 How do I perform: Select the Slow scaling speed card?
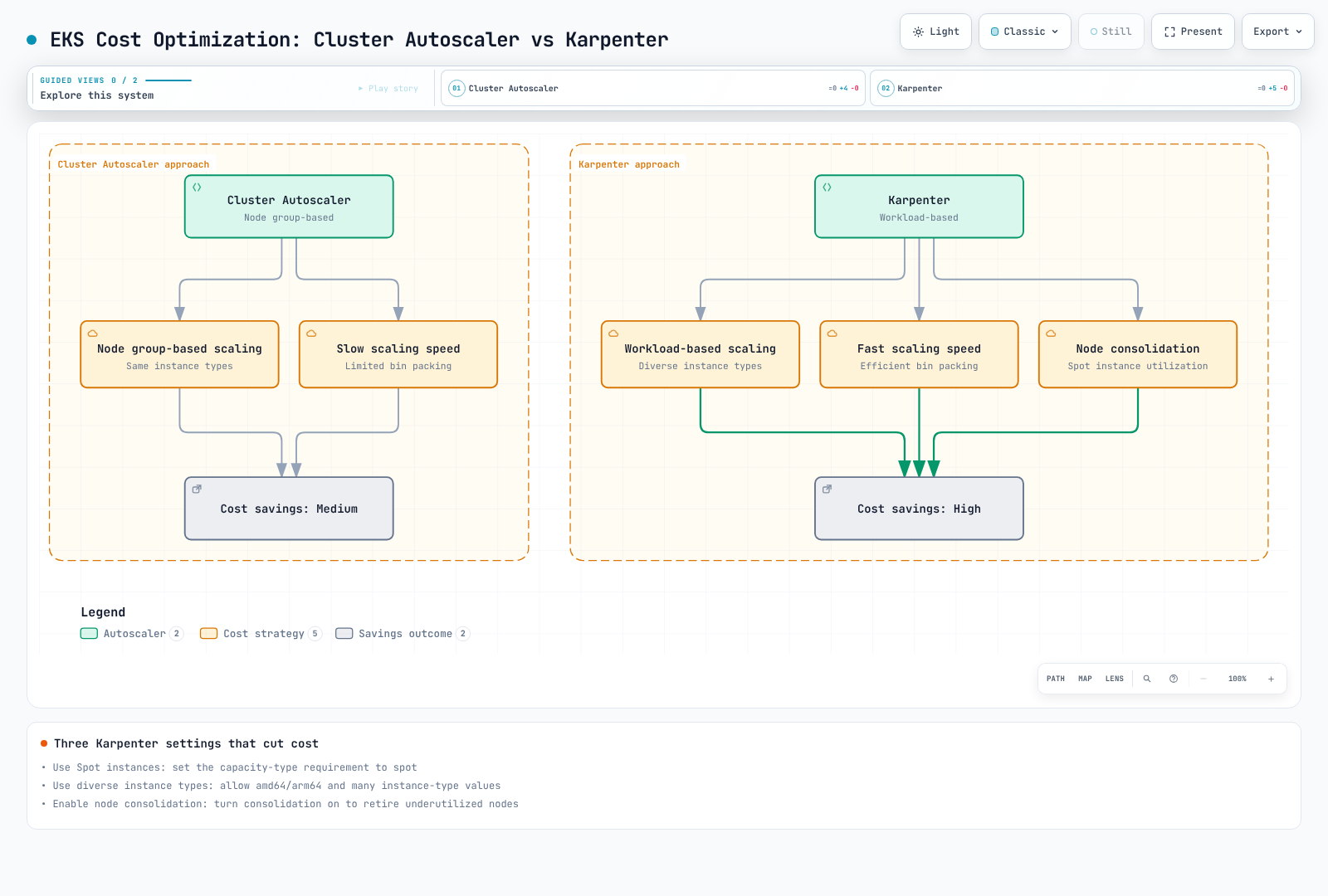[398, 354]
